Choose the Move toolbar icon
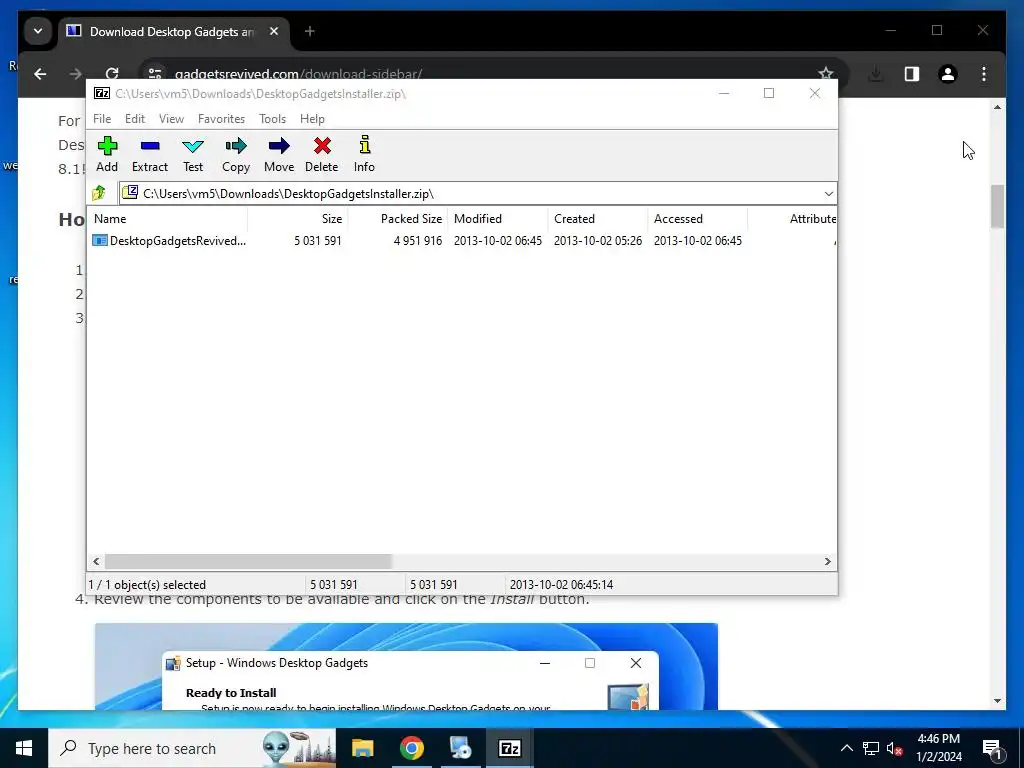Screen dimensions: 1024x768 tap(279, 155)
